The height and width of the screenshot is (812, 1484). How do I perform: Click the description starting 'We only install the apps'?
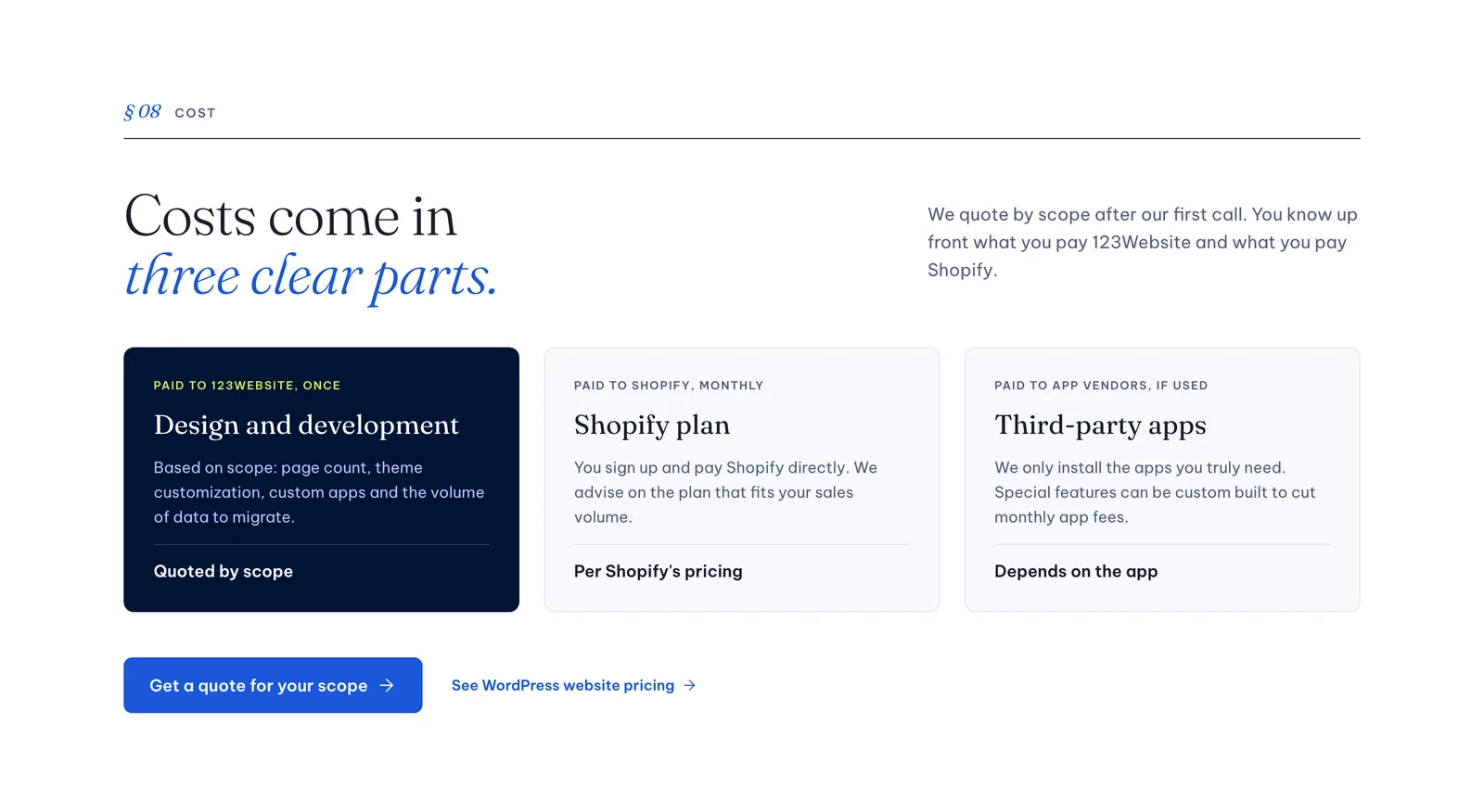point(1155,492)
